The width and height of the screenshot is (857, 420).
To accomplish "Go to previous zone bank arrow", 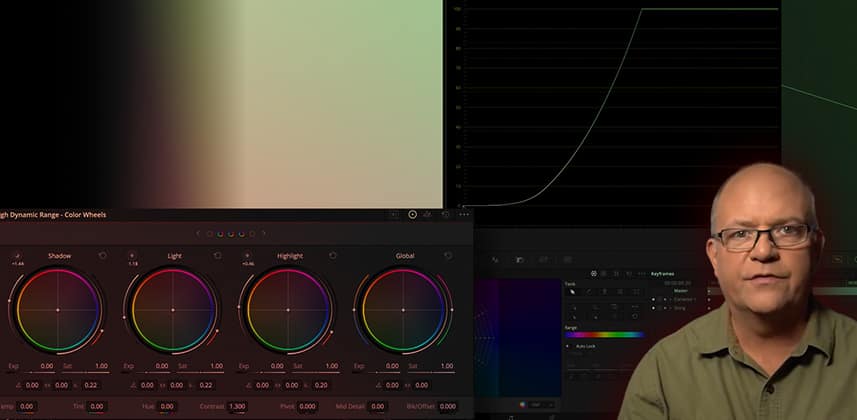I will click(198, 234).
